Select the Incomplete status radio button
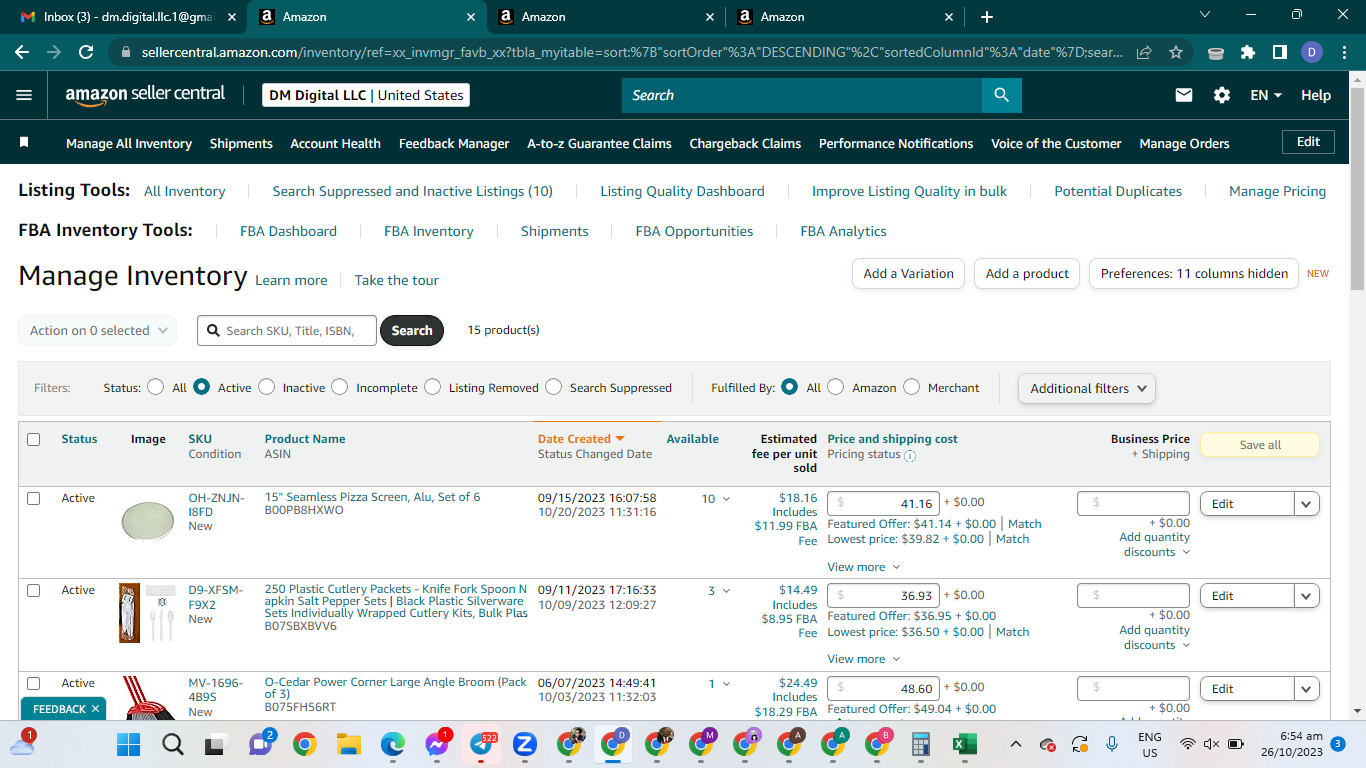 (x=340, y=387)
